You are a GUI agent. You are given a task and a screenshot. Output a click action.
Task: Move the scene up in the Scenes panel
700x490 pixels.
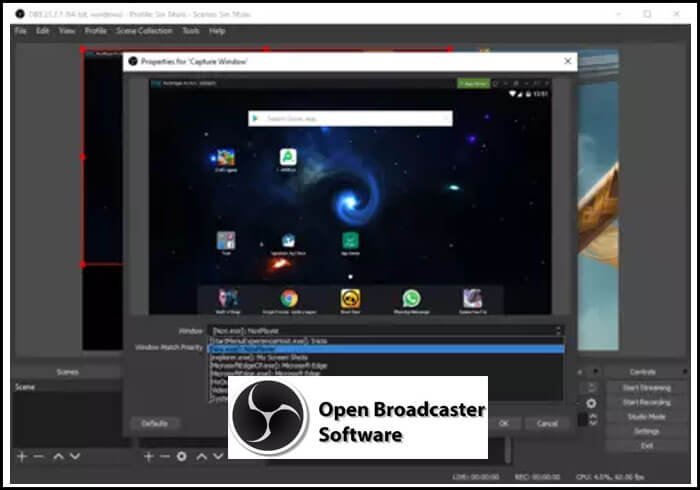58,456
